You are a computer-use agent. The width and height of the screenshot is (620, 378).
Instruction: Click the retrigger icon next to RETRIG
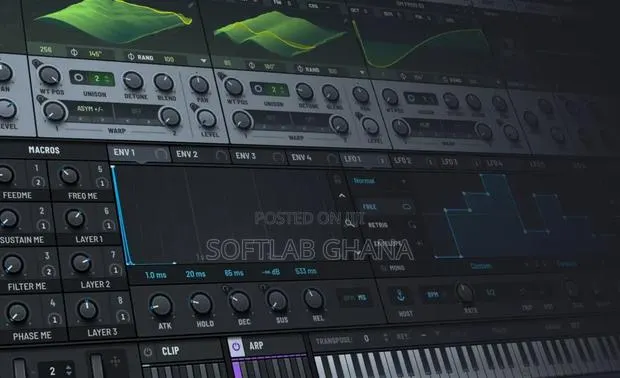click(412, 225)
